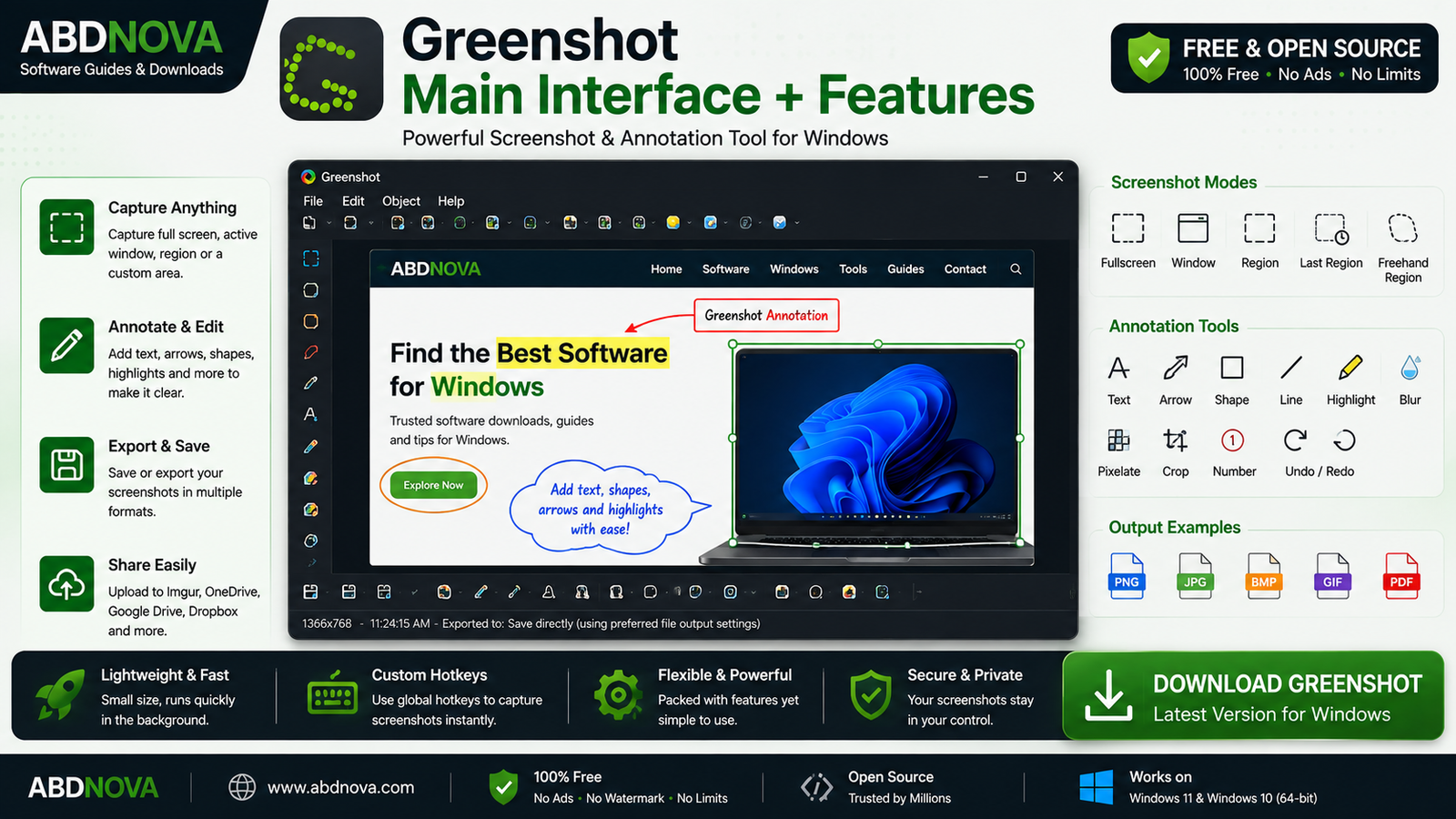Click the Lightweight & Fast rocket icon
Viewport: 1456px width, 819px height.
pos(60,695)
